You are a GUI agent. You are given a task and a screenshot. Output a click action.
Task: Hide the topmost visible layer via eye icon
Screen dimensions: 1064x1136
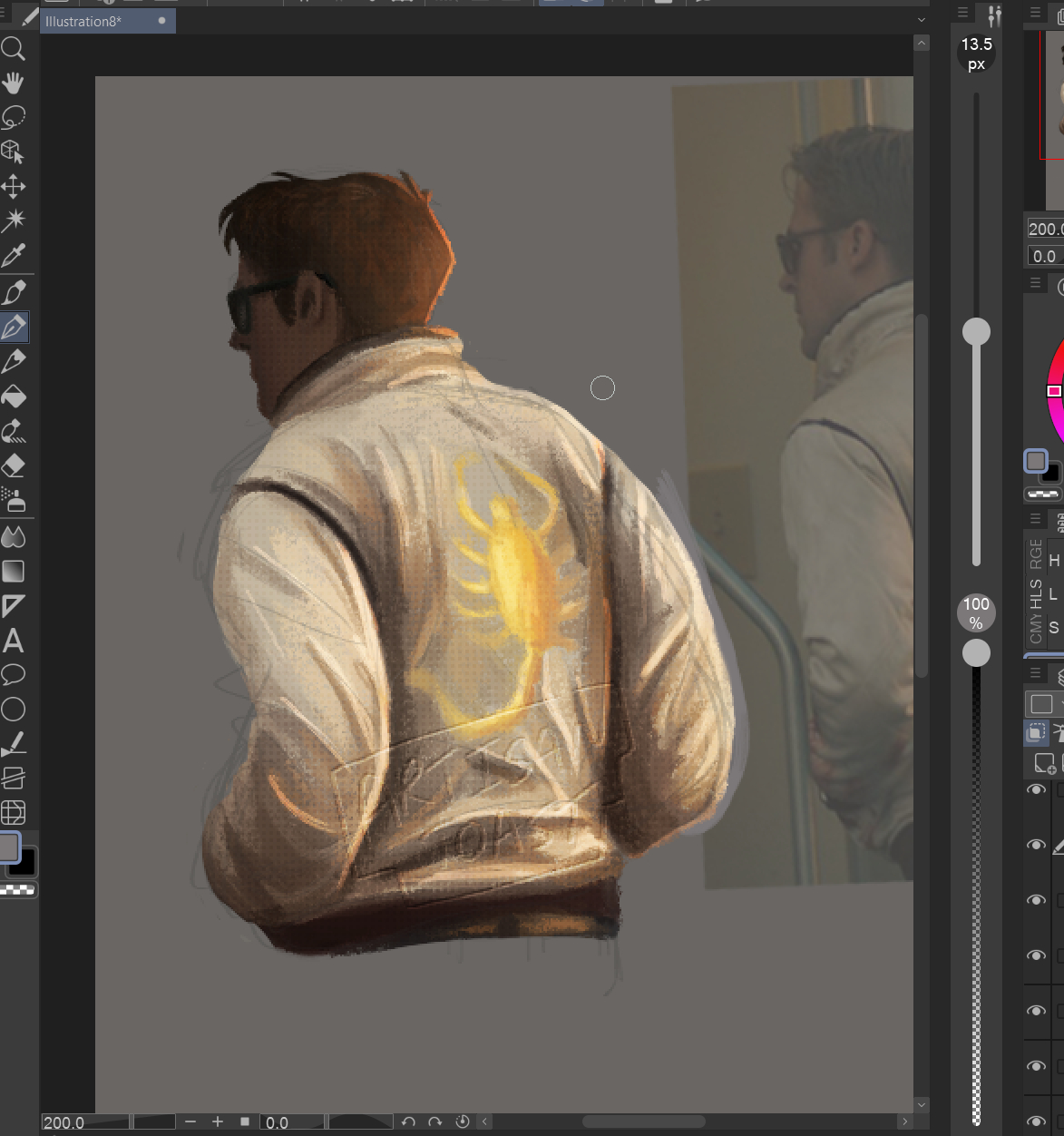(x=1036, y=790)
